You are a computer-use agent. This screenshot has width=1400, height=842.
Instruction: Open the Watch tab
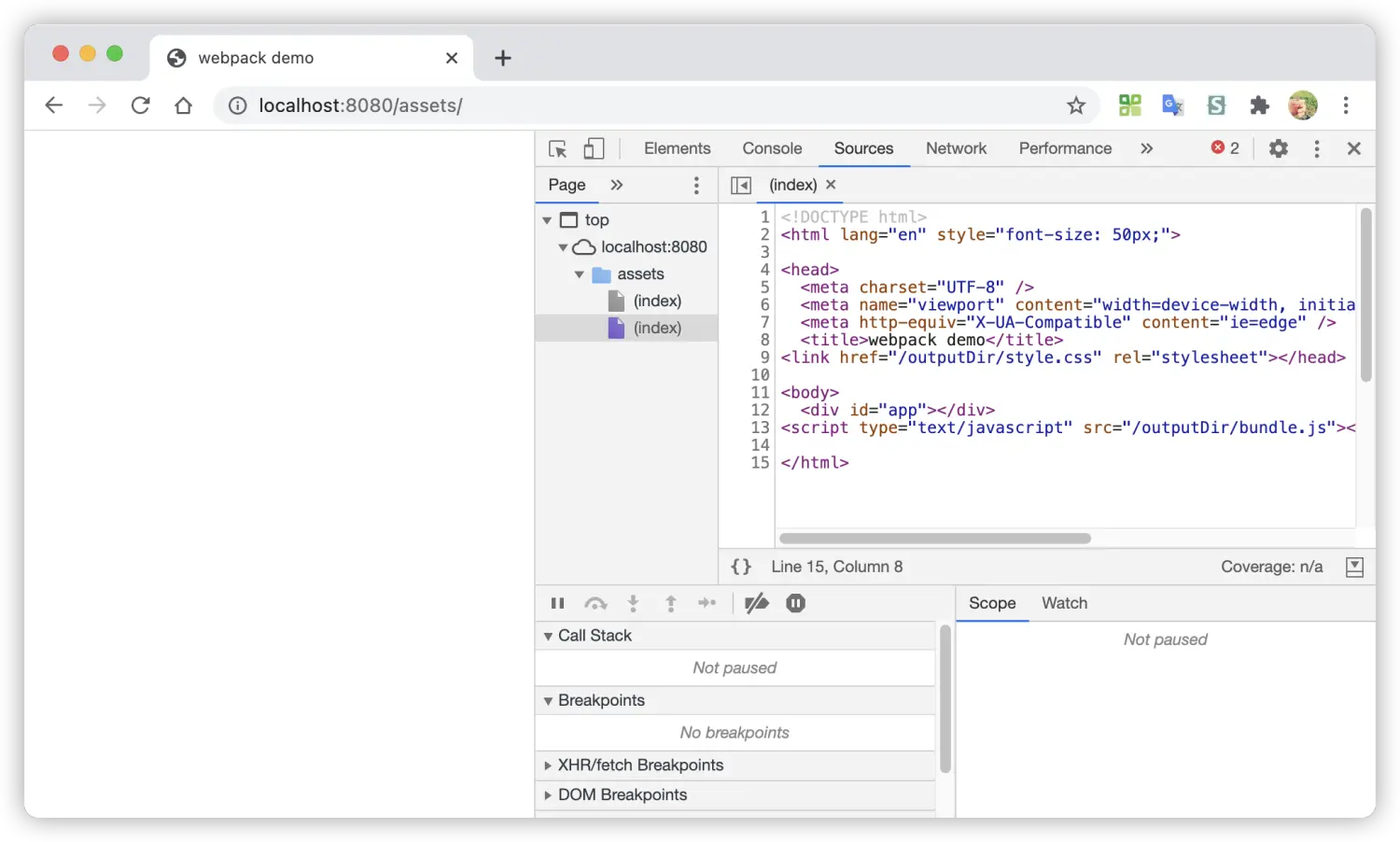pyautogui.click(x=1064, y=603)
